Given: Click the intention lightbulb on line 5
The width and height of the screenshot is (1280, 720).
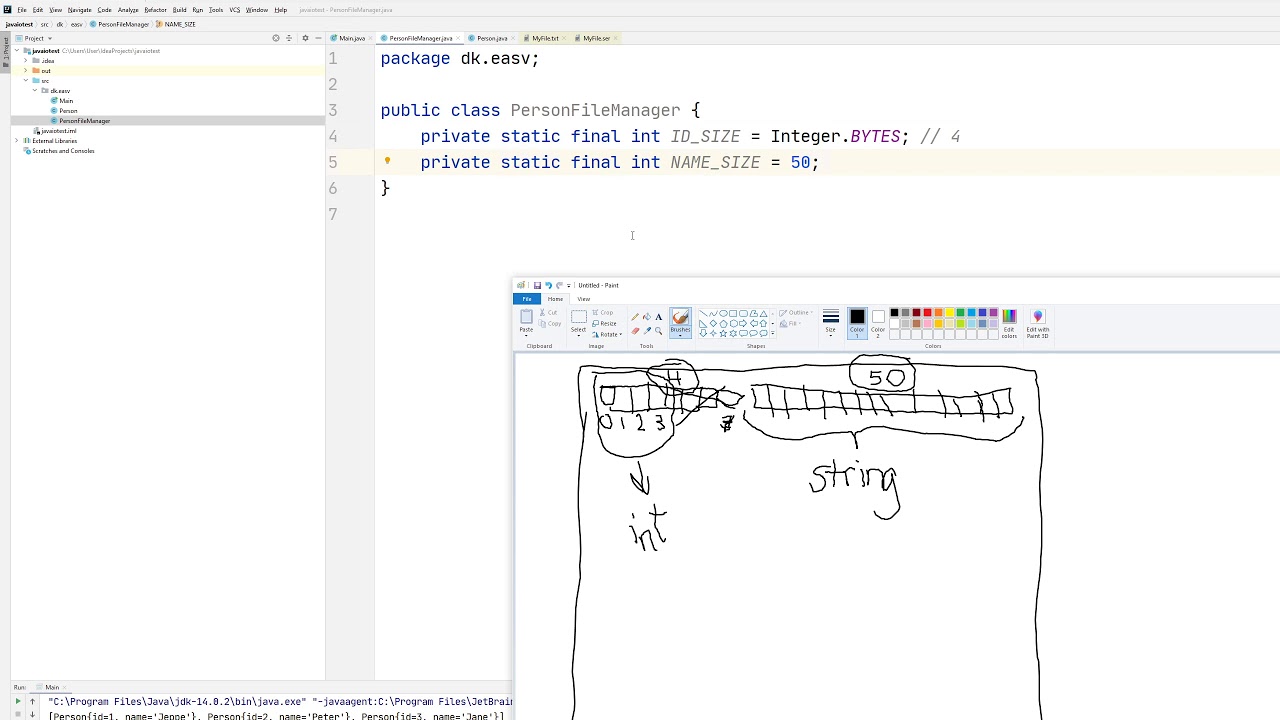Looking at the screenshot, I should coord(387,161).
